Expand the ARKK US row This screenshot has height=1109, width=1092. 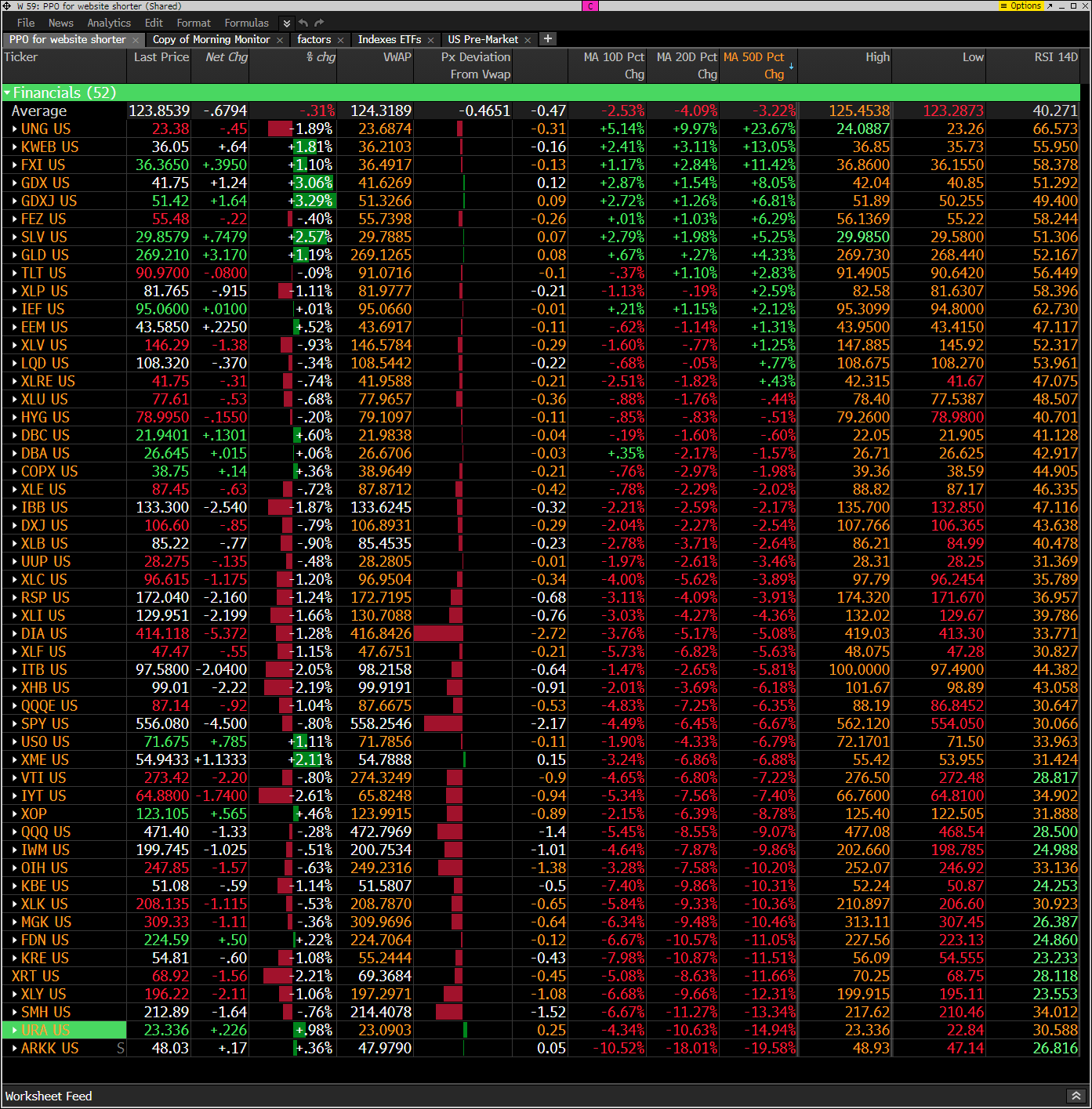point(15,1048)
